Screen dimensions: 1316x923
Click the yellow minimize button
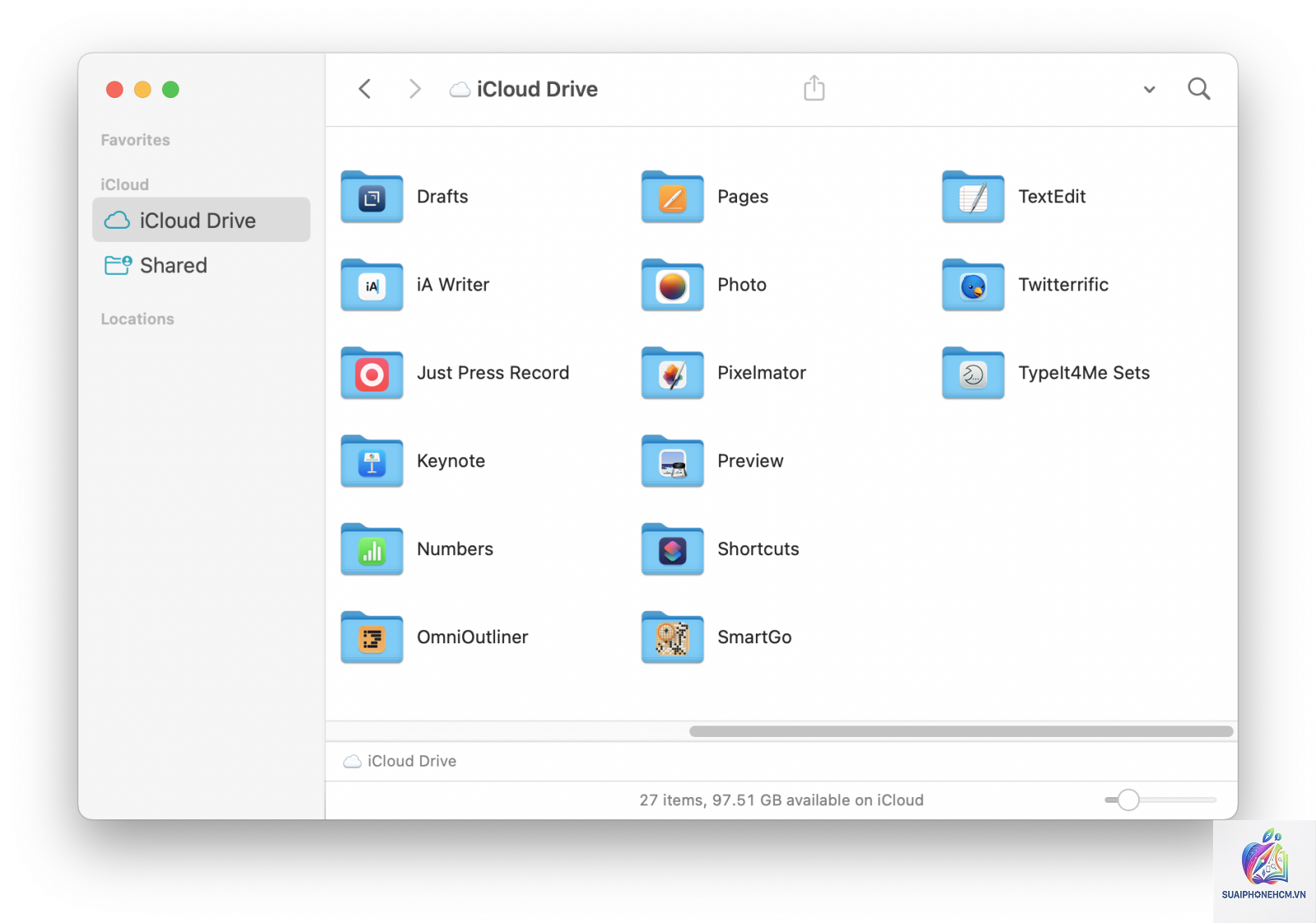pyautogui.click(x=142, y=90)
